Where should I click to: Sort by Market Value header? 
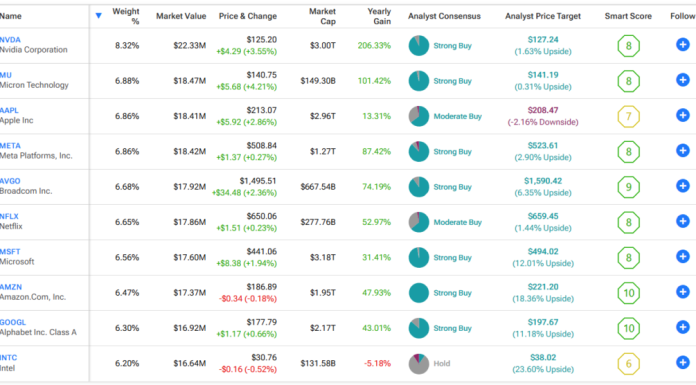pyautogui.click(x=181, y=16)
